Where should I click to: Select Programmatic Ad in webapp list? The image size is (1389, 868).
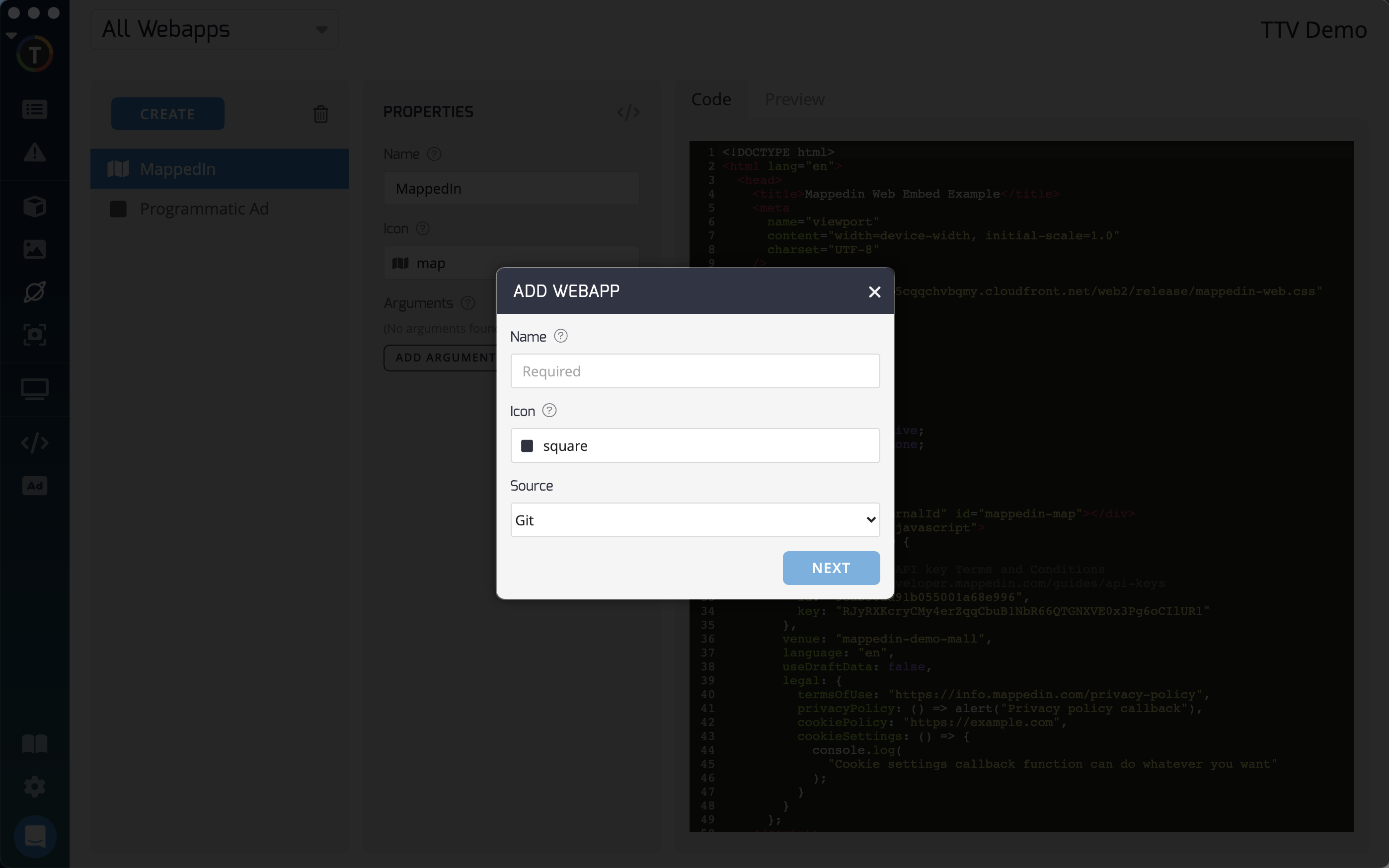pyautogui.click(x=204, y=209)
